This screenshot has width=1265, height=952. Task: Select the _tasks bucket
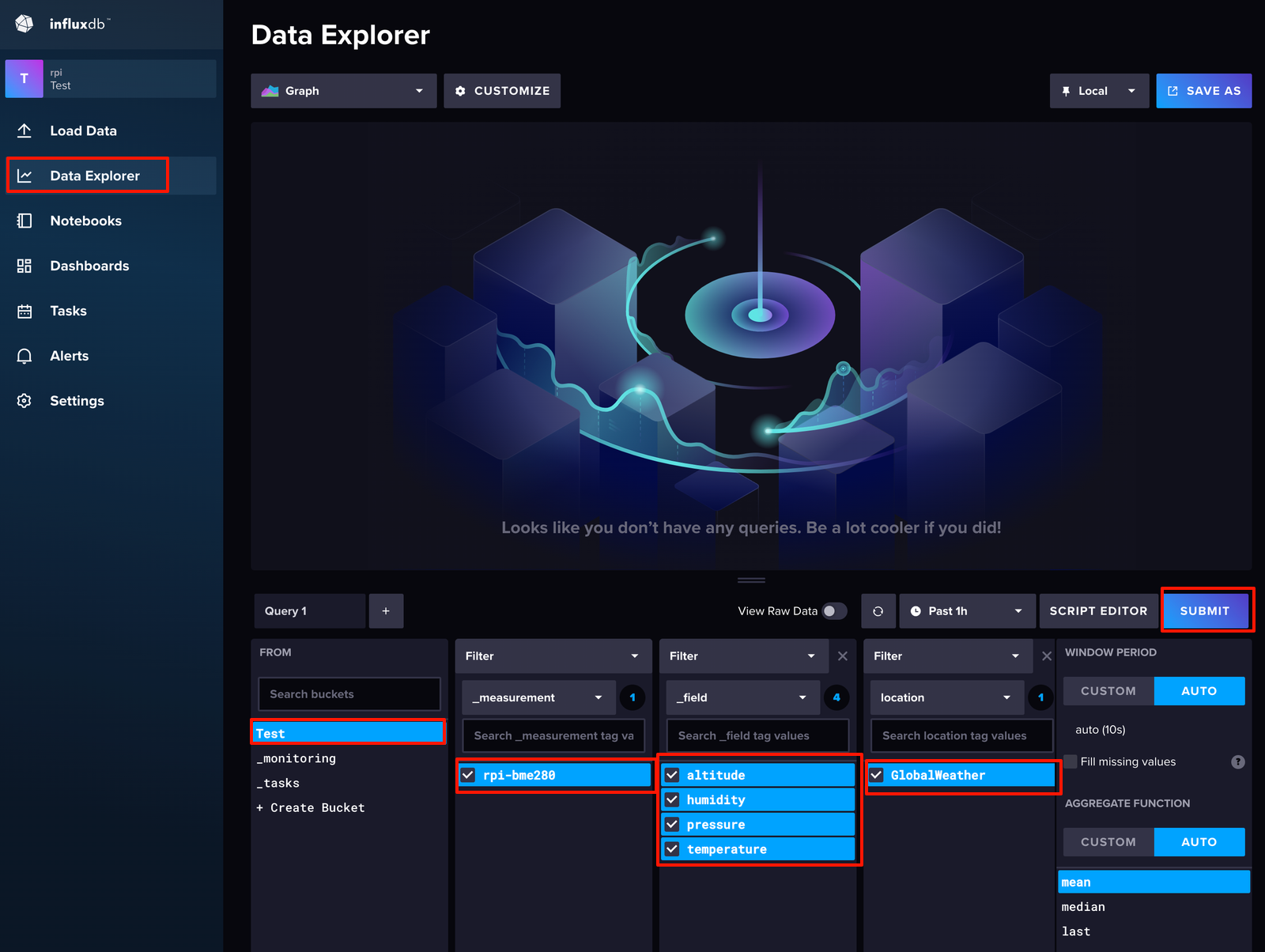coord(349,783)
